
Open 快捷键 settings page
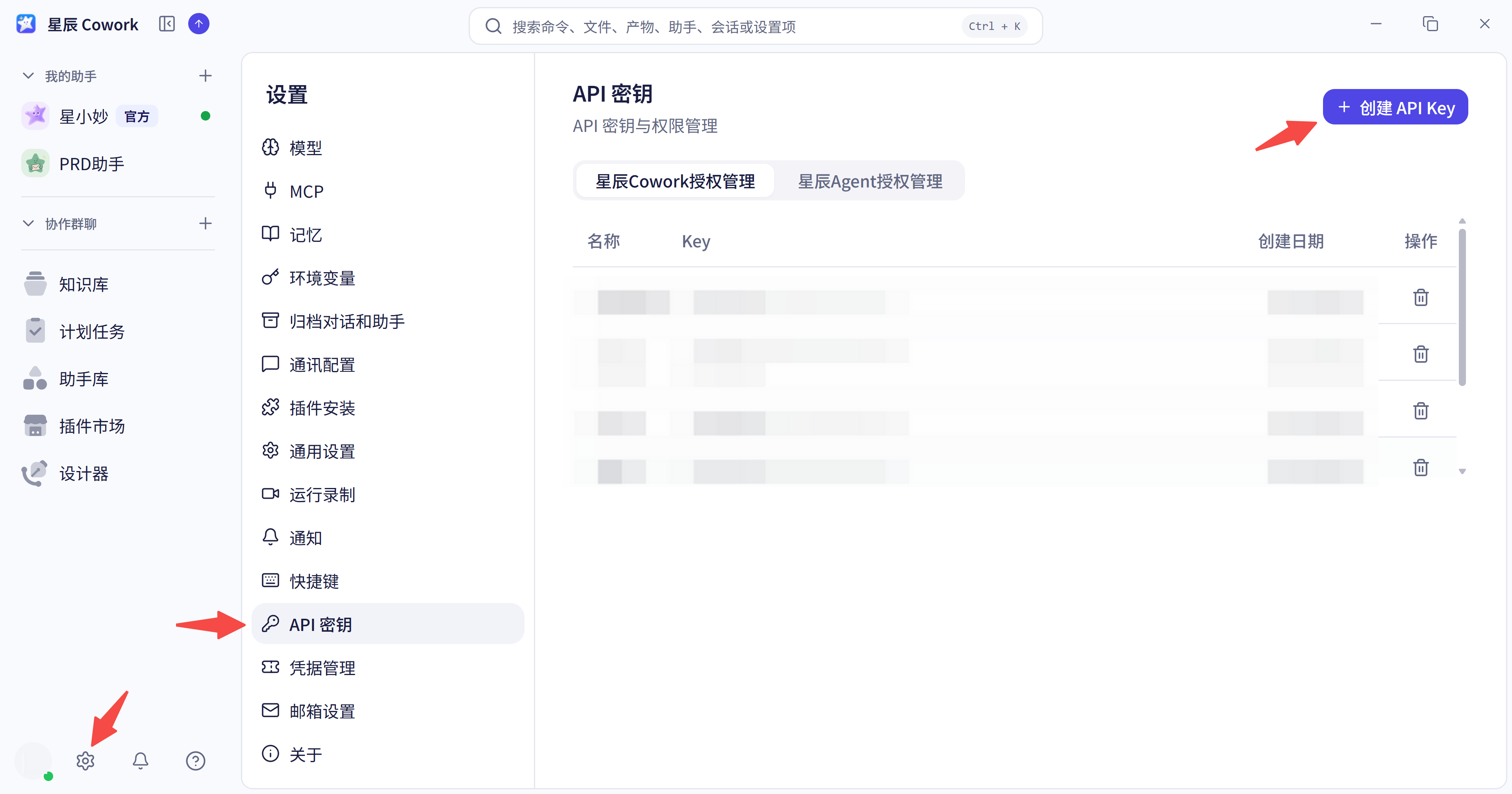[x=387, y=581]
